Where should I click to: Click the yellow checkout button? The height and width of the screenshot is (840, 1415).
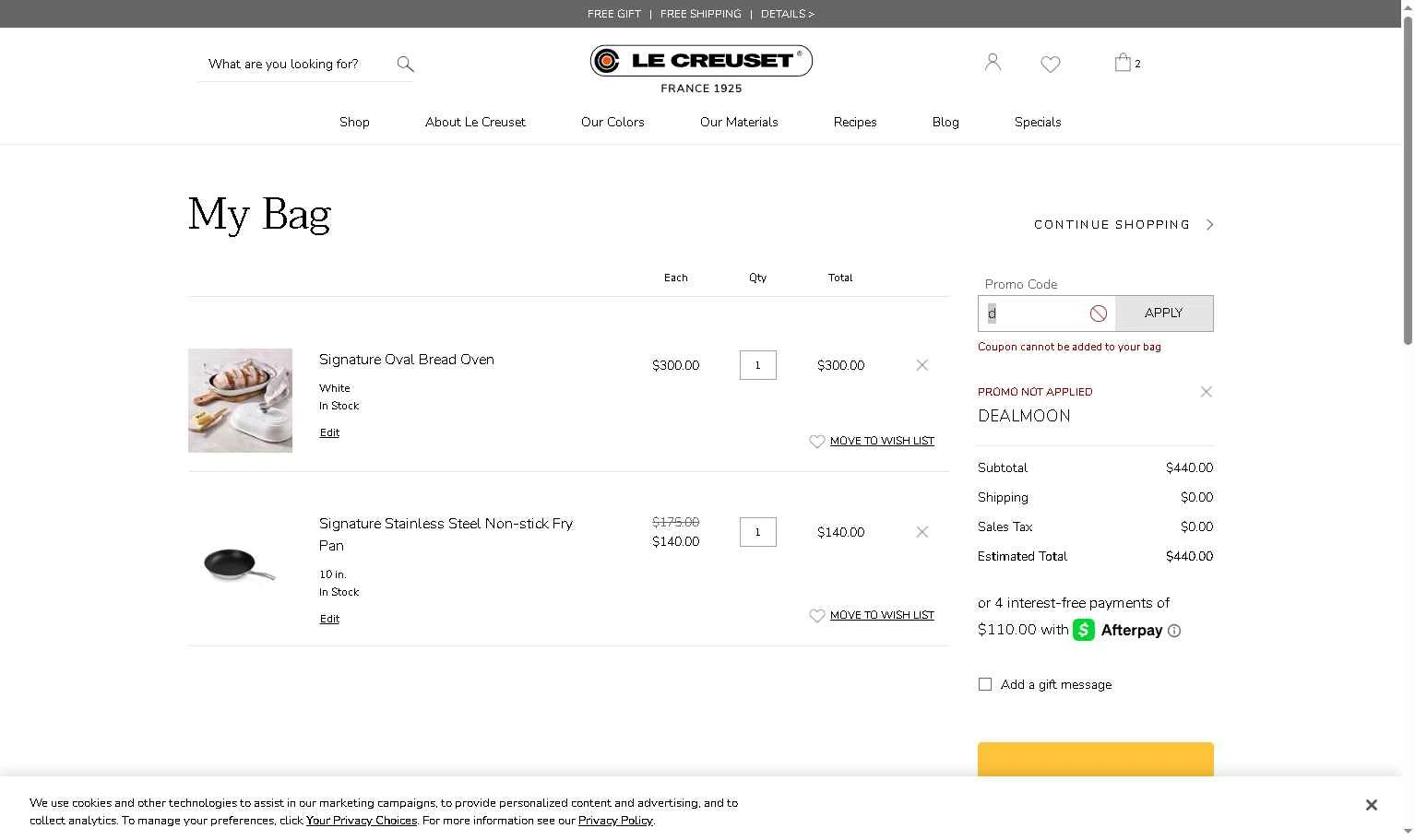pyautogui.click(x=1095, y=759)
